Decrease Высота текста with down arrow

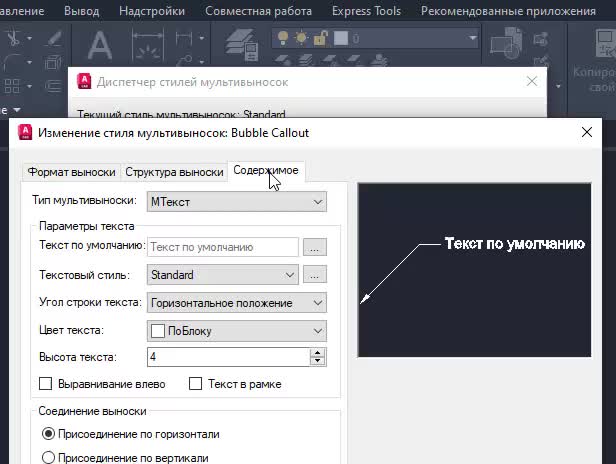[317, 361]
